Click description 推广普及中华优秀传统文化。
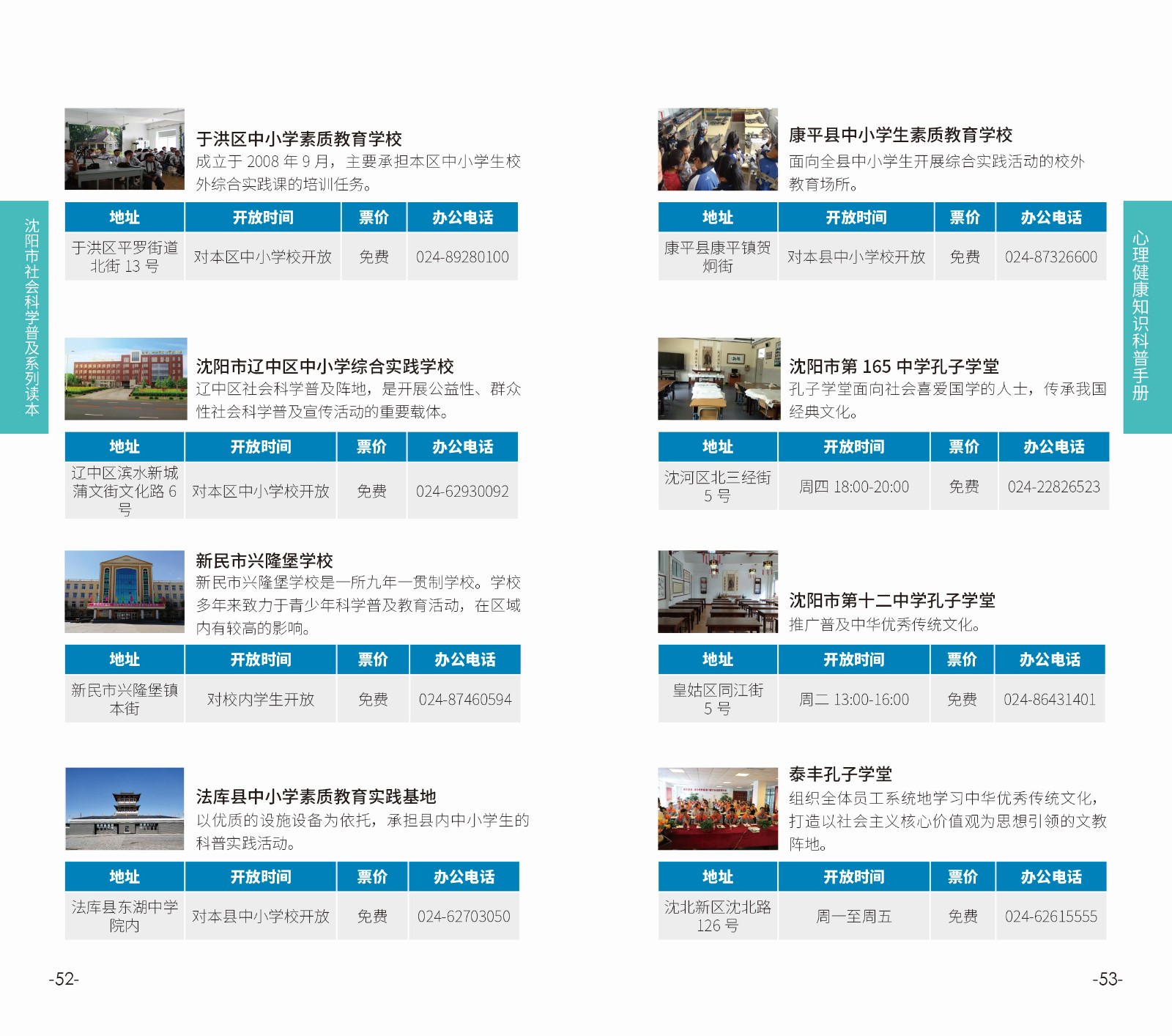The height and width of the screenshot is (1036, 1172). tap(885, 625)
